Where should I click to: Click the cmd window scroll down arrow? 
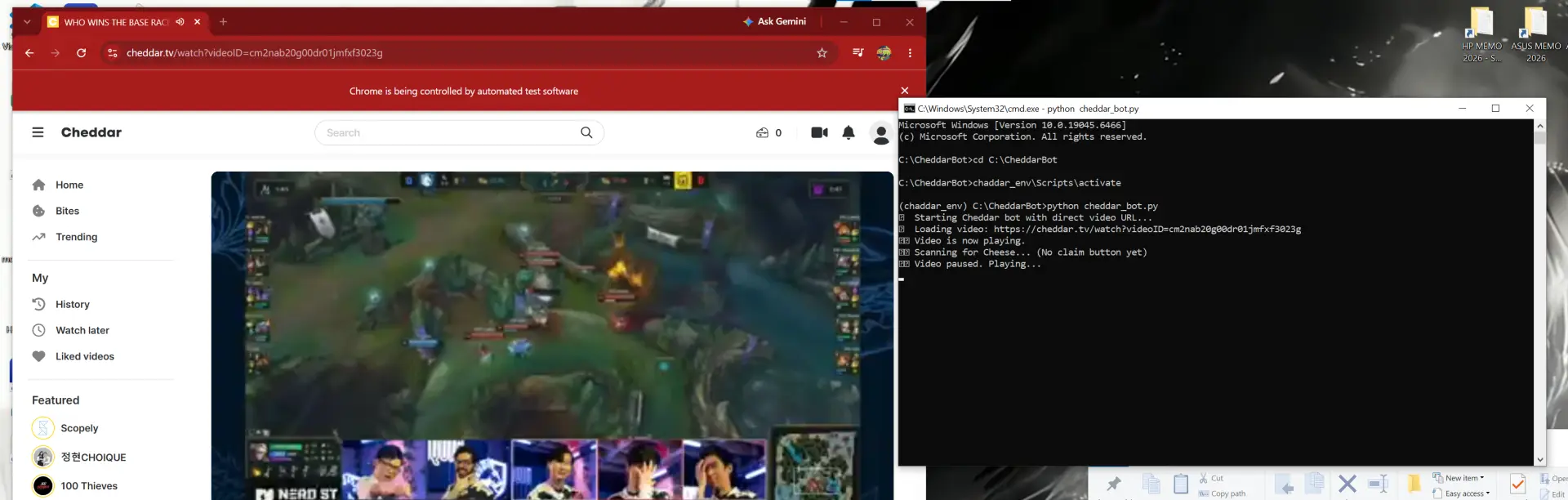1539,460
